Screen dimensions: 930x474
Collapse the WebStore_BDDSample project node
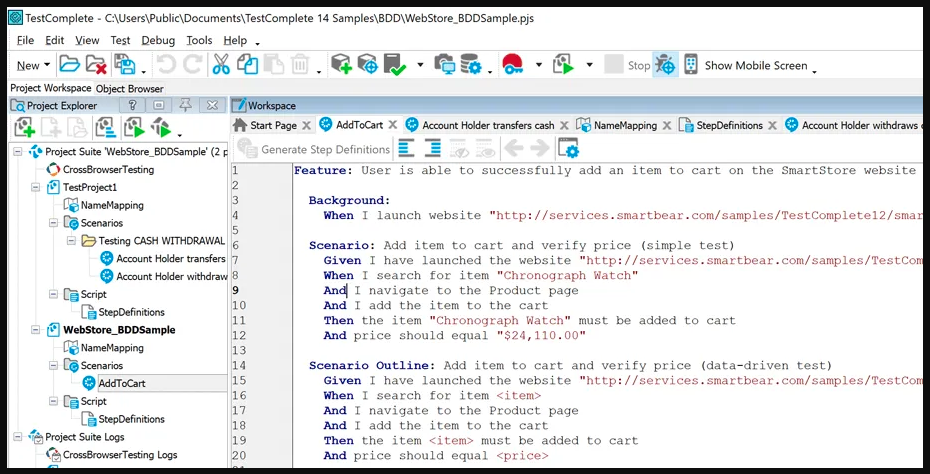[x=36, y=330]
